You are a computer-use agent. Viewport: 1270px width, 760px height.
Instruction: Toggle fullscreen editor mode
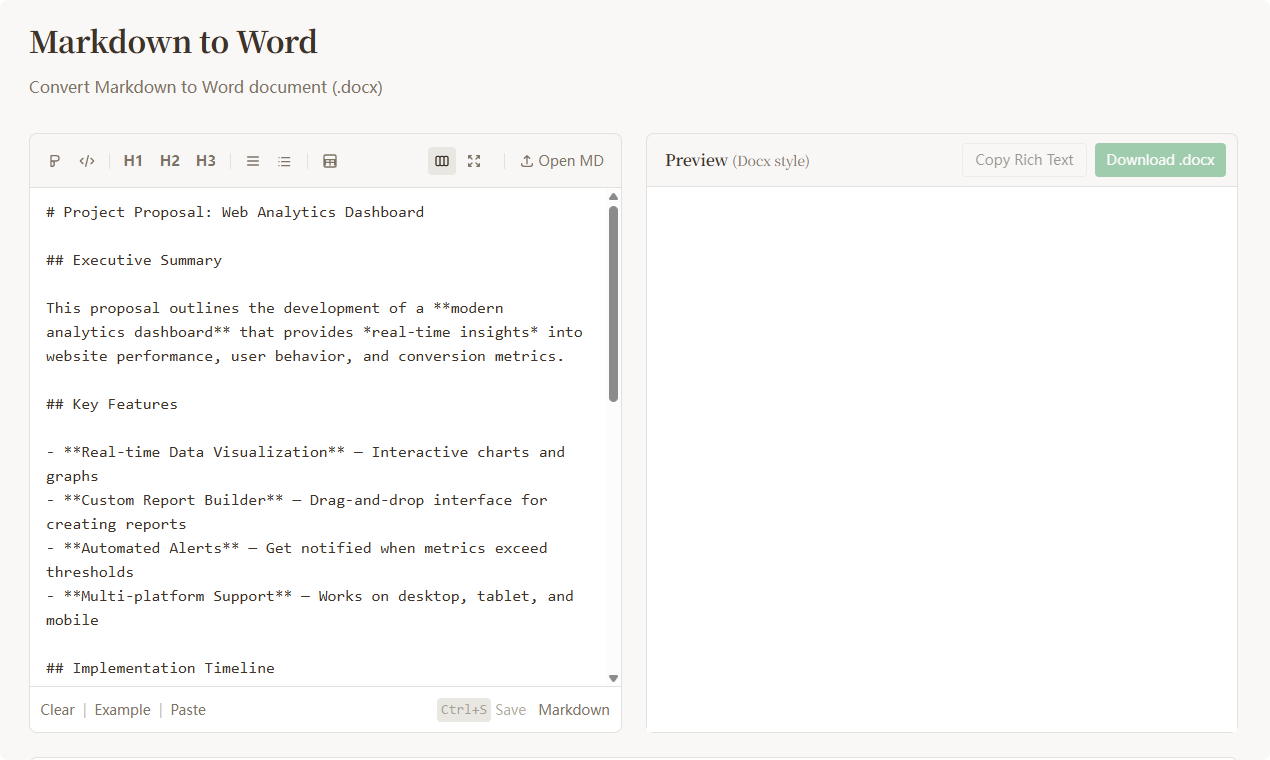click(473, 160)
